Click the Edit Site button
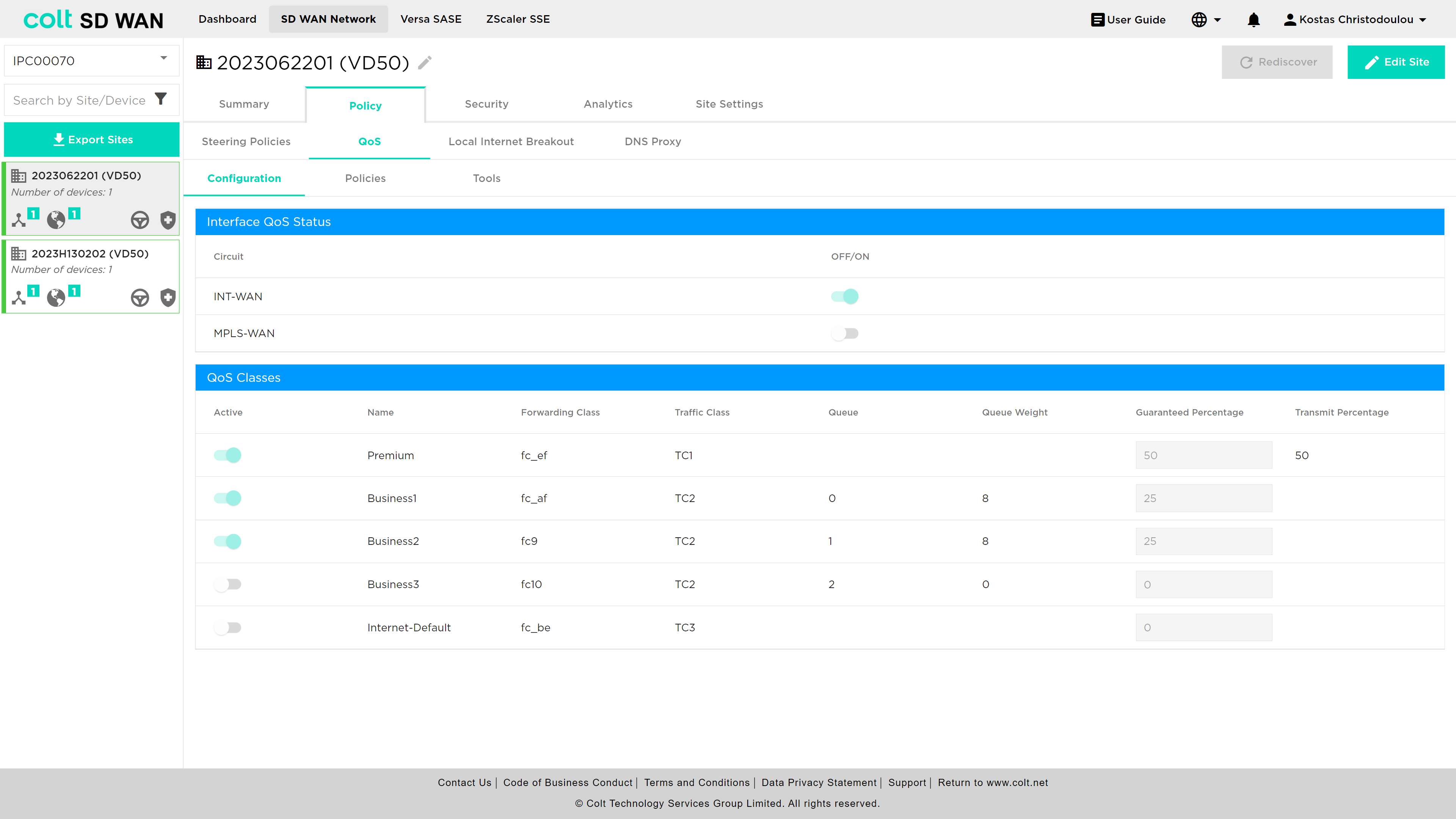 click(1396, 62)
